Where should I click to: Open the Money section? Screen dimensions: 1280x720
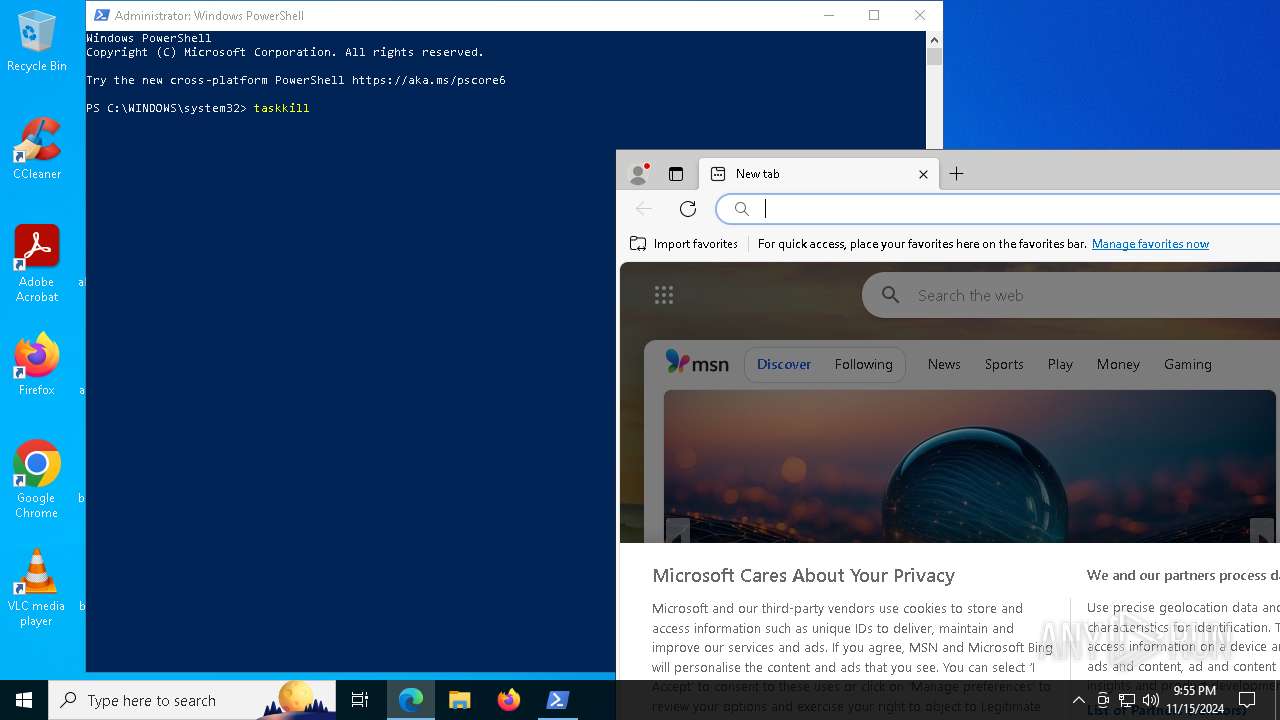tap(1118, 364)
